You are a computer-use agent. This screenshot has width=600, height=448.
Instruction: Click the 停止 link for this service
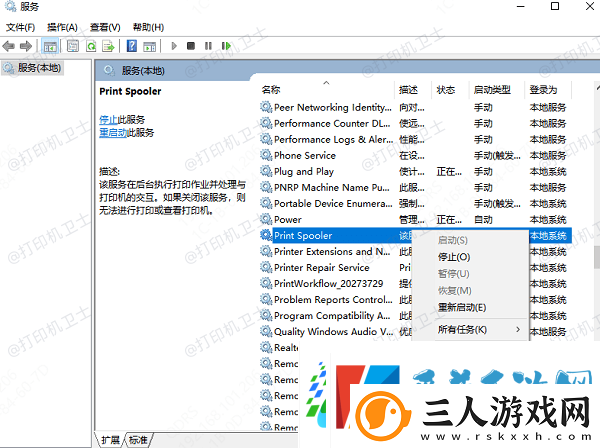(108, 119)
